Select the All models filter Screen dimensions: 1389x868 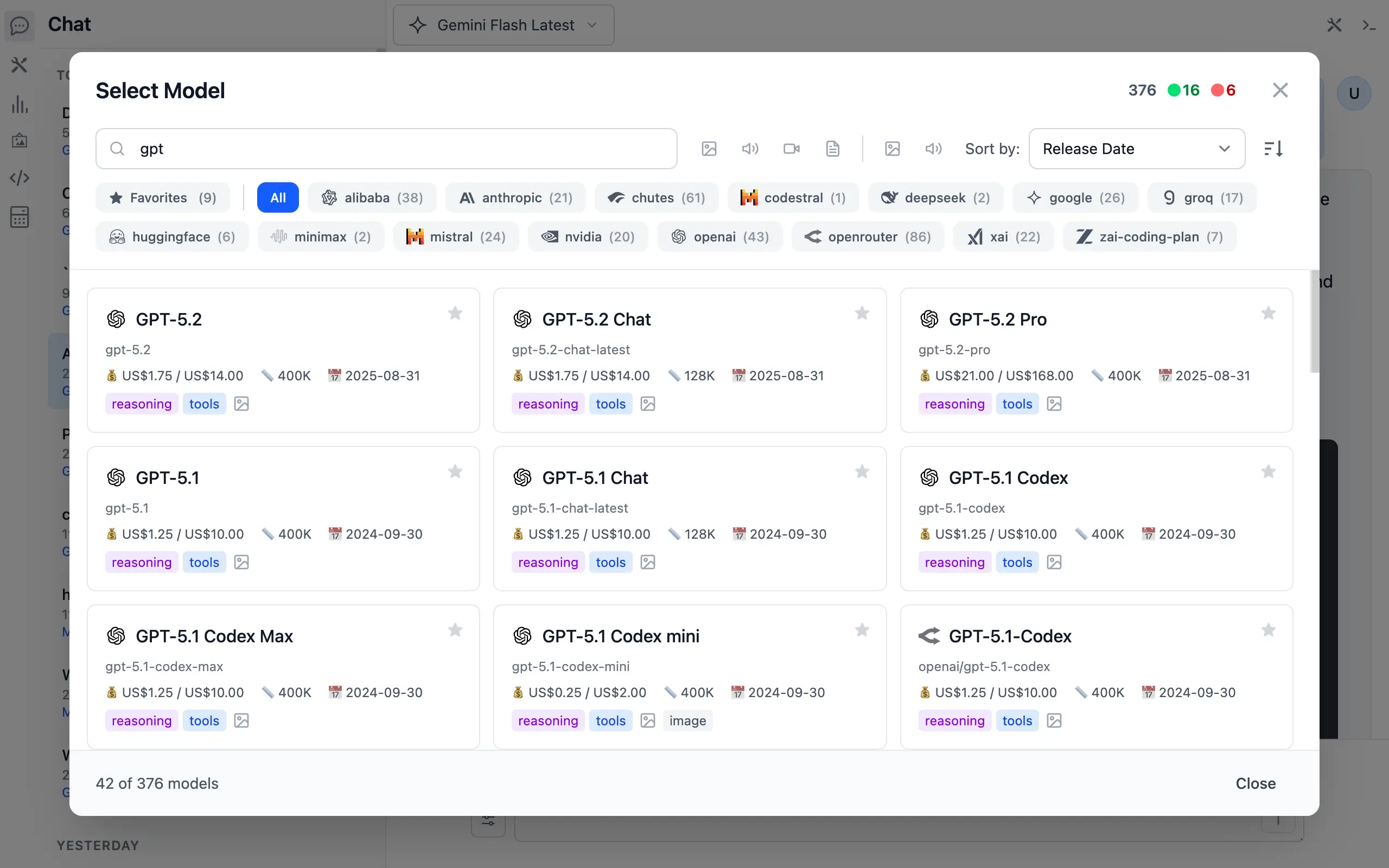click(x=277, y=197)
